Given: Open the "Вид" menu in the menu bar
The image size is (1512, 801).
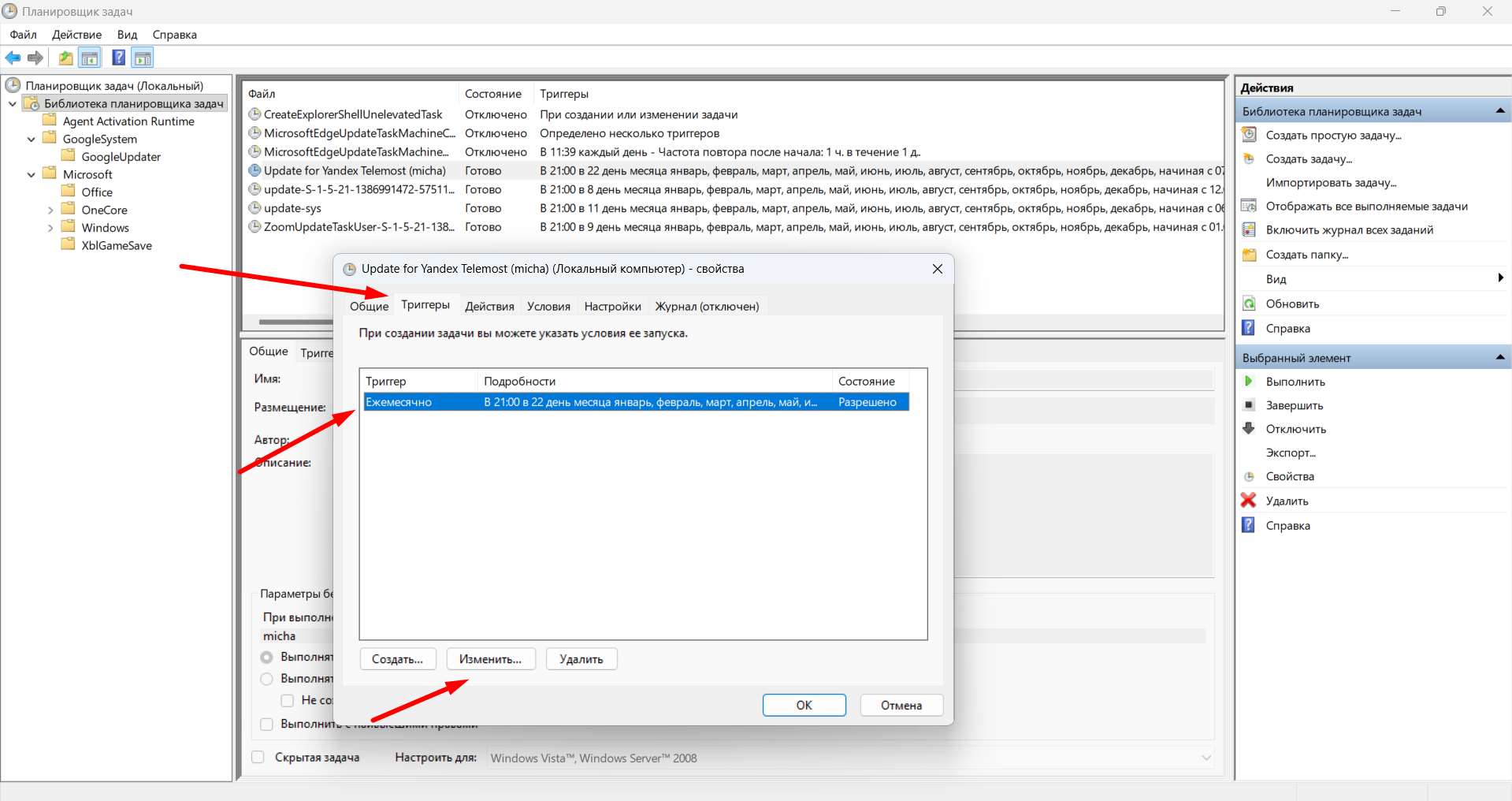Looking at the screenshot, I should (x=127, y=35).
